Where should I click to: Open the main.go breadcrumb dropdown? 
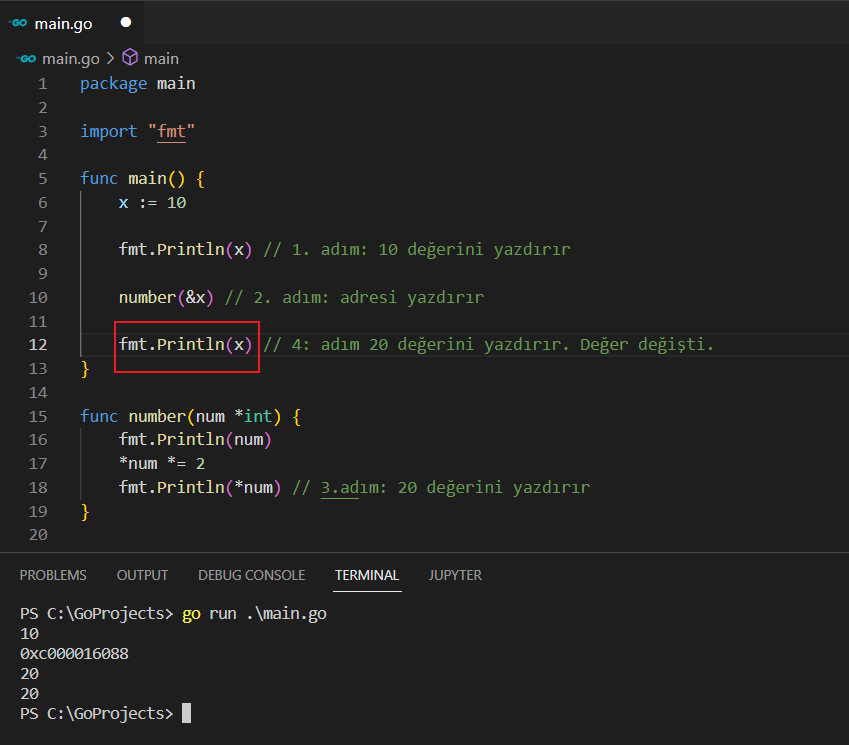pos(70,59)
